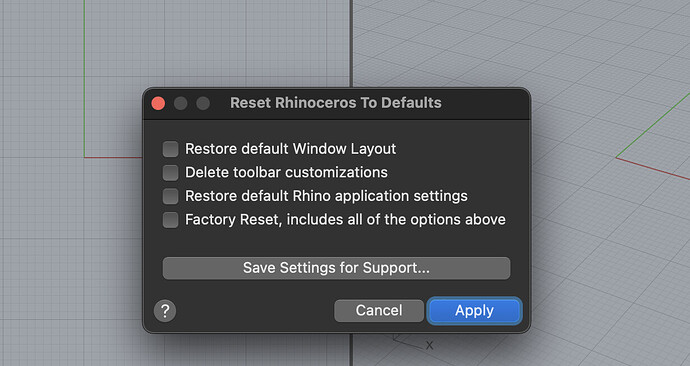This screenshot has width=690, height=366.
Task: Enable Restore default Window Layout checkbox
Action: point(170,149)
